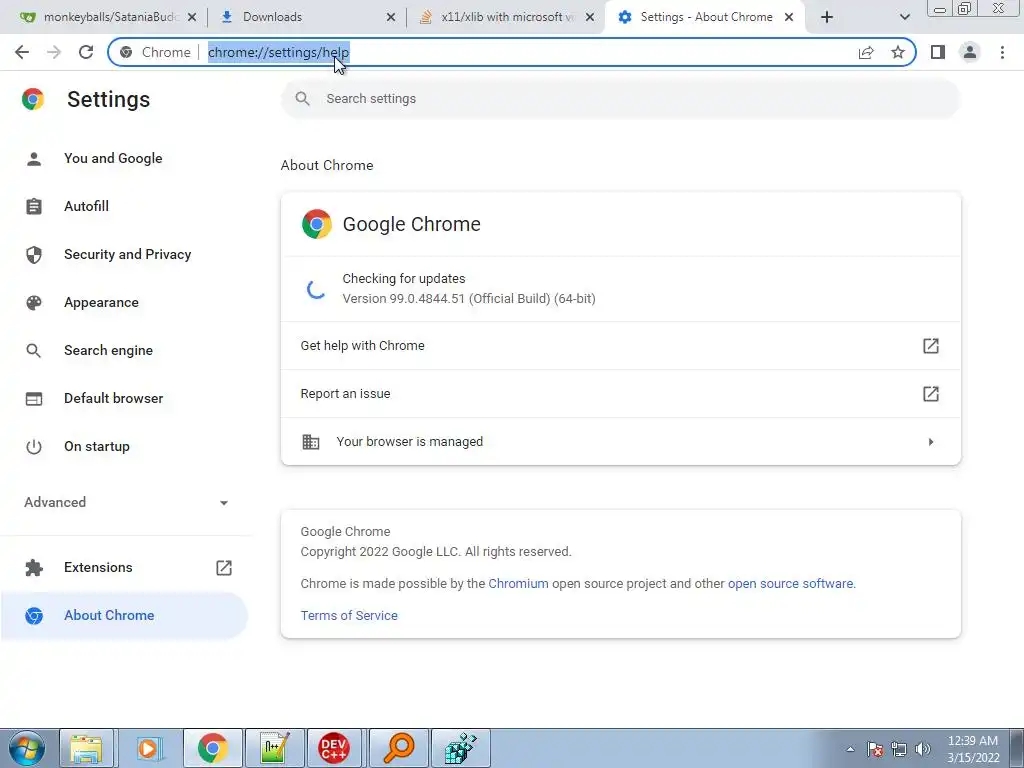Go back using the browser back arrow
Viewport: 1024px width, 768px height.
pos(22,52)
